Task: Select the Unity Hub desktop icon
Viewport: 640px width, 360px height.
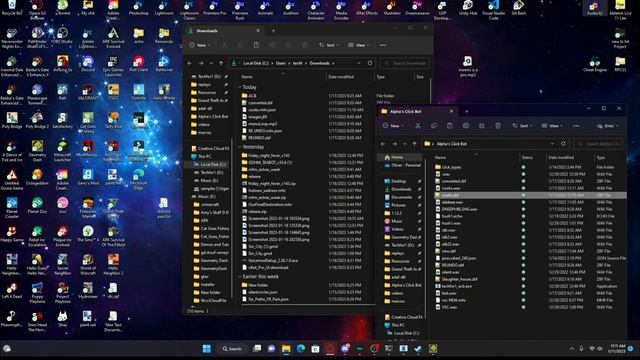Action: pyautogui.click(x=468, y=8)
